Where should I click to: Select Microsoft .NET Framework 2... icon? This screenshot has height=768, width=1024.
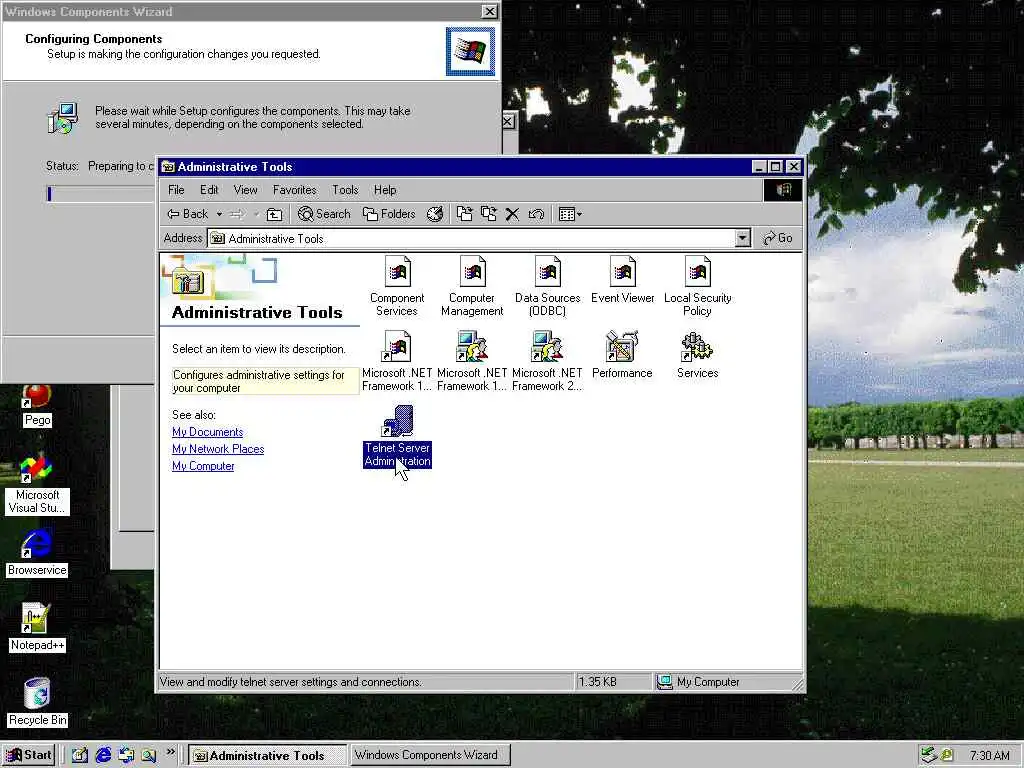pyautogui.click(x=547, y=361)
